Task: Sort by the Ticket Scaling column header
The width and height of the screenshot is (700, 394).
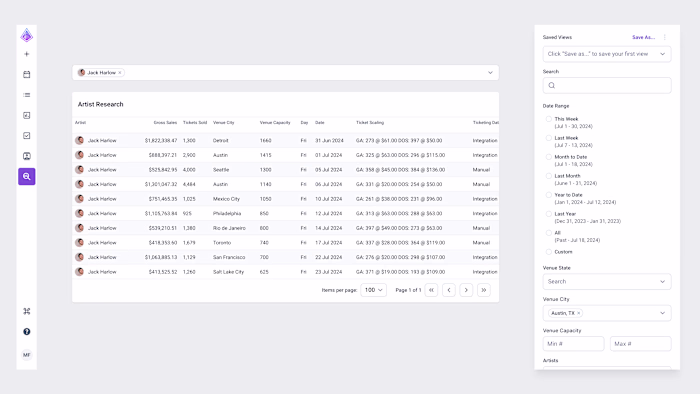Action: click(x=370, y=123)
